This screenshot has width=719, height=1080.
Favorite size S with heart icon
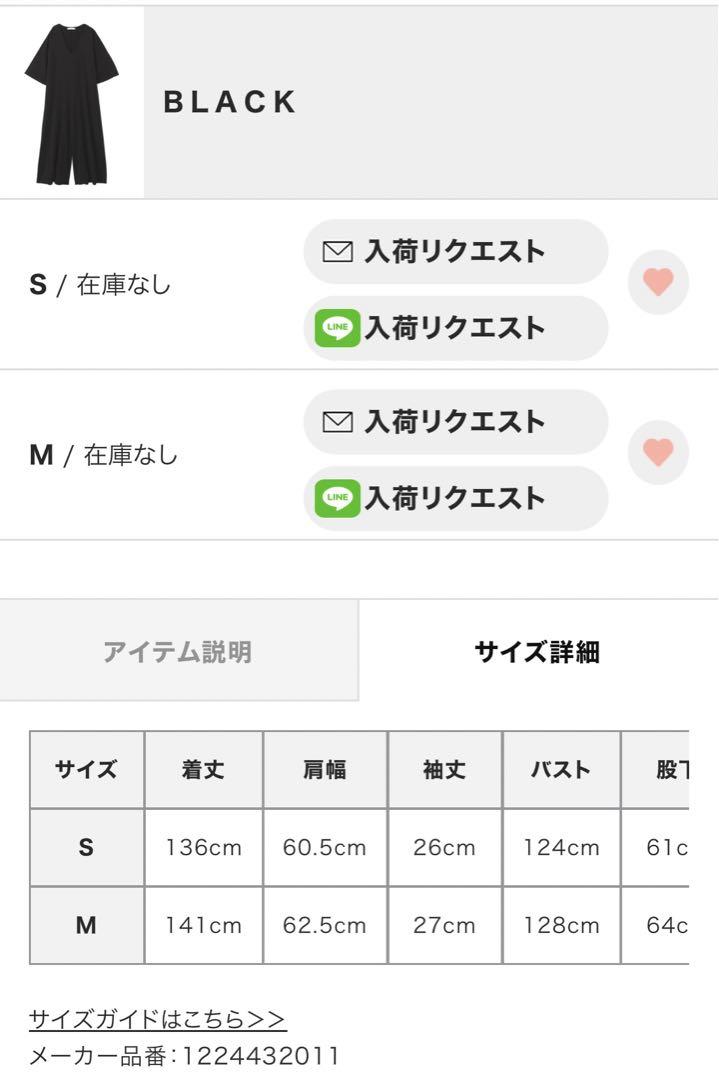(x=658, y=282)
